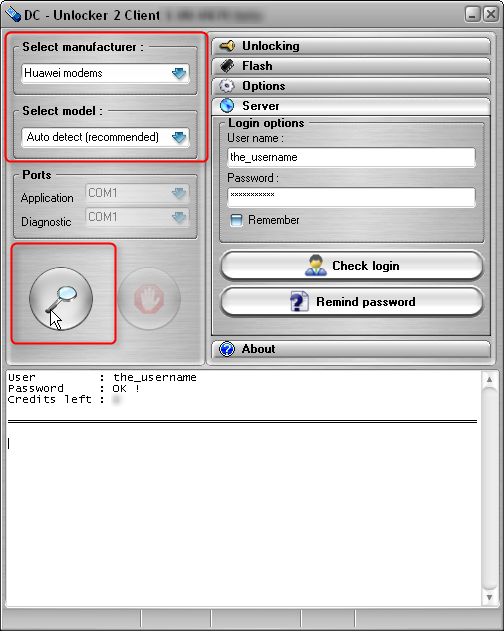Open the Flash section

point(351,66)
